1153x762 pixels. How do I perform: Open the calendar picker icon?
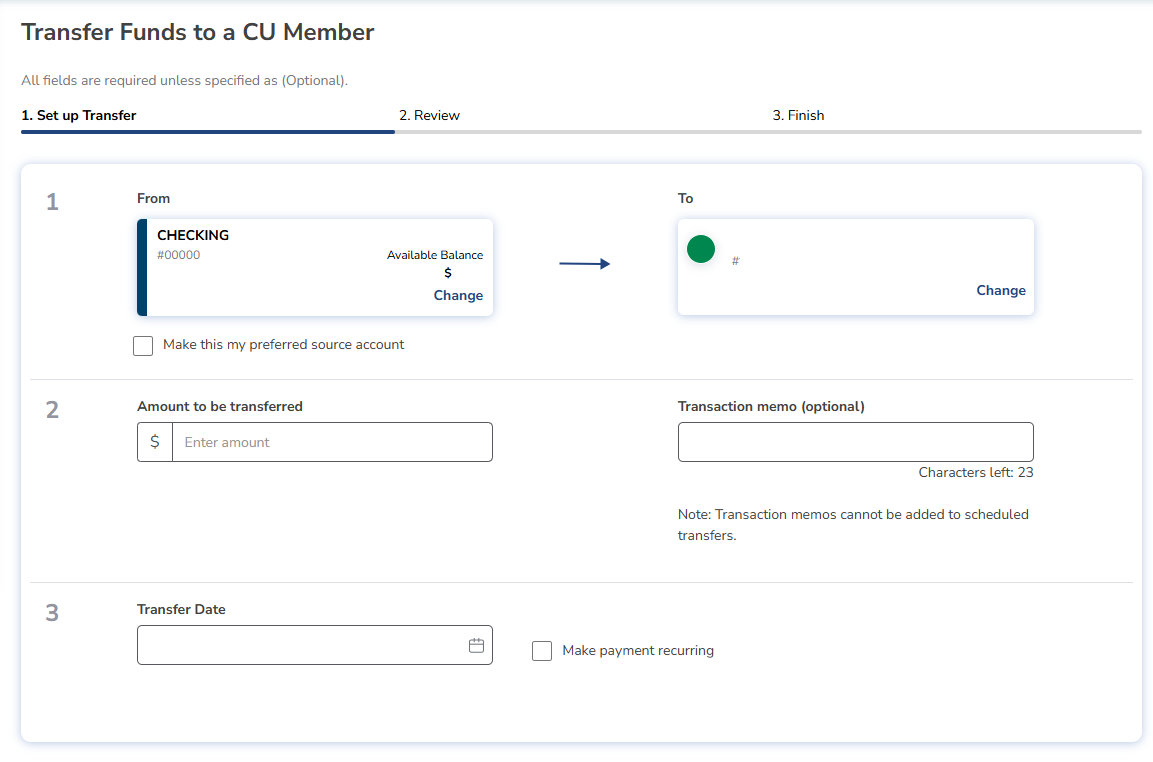(476, 645)
